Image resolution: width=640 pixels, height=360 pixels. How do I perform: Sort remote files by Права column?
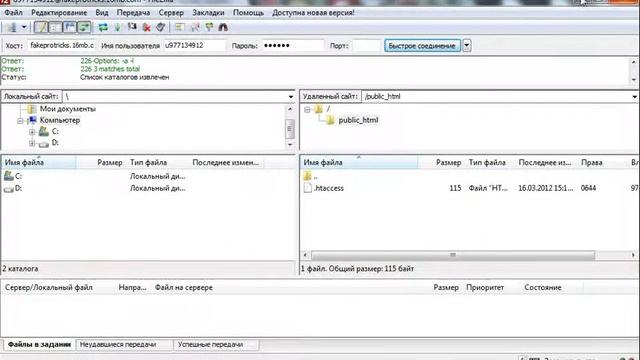click(591, 162)
